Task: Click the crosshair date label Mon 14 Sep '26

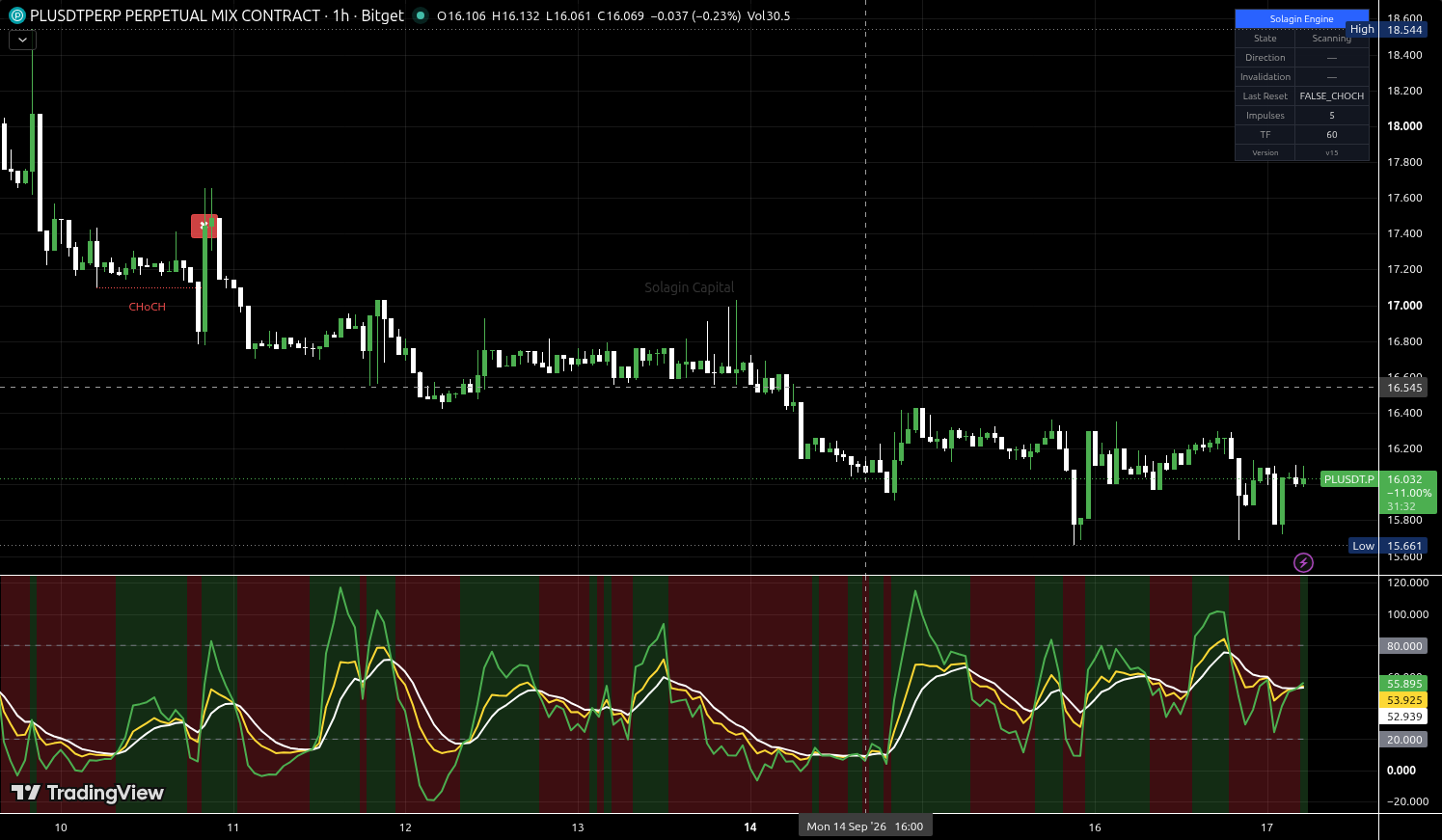Action: tap(865, 826)
